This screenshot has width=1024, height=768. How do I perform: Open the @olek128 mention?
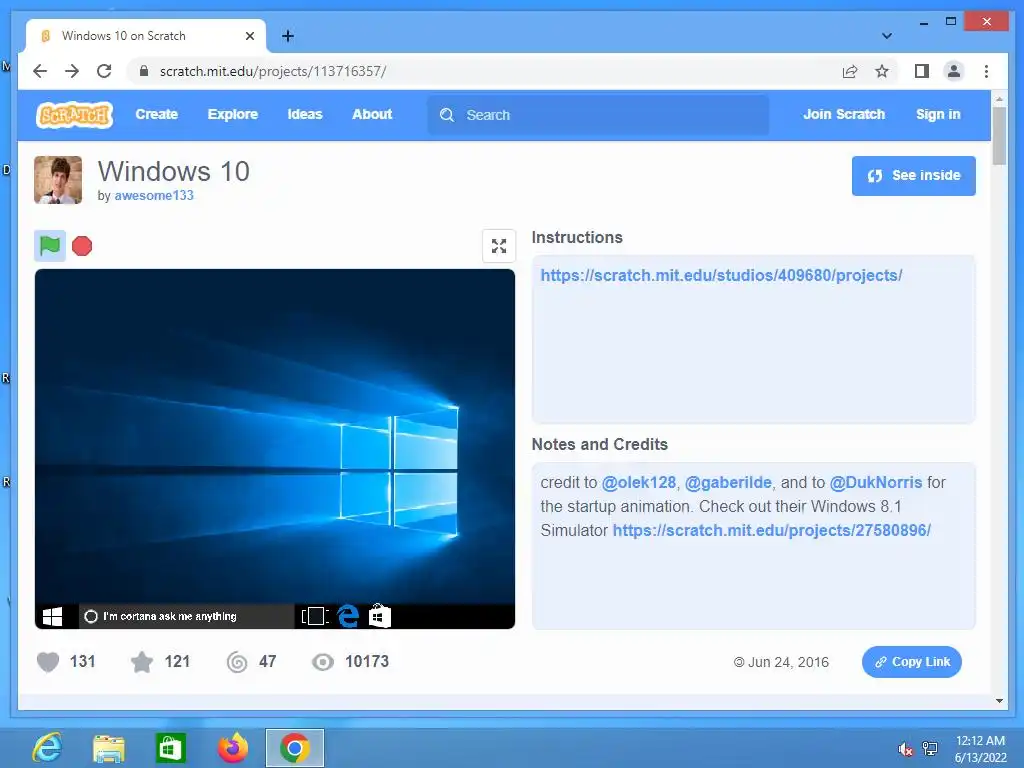[x=639, y=483]
